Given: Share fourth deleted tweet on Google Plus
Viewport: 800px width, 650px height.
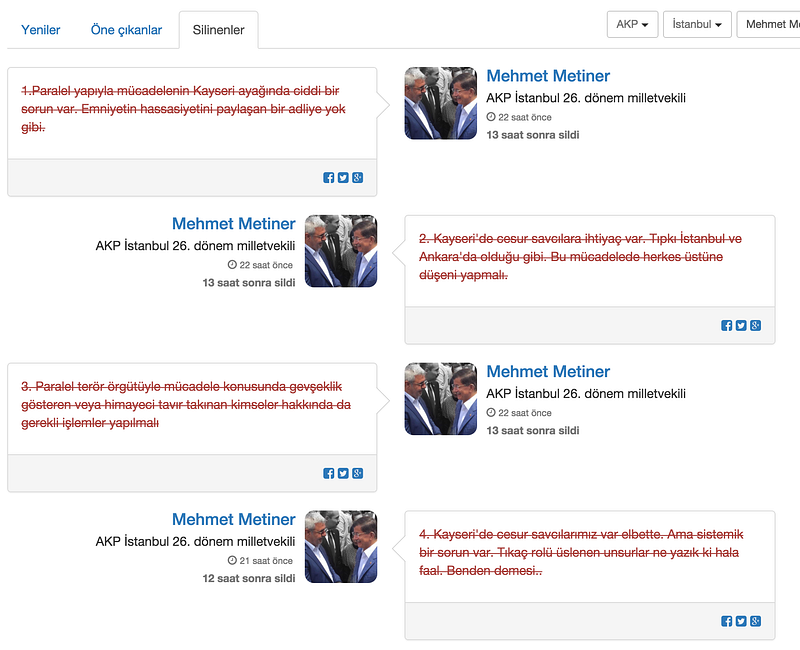Looking at the screenshot, I should 756,621.
